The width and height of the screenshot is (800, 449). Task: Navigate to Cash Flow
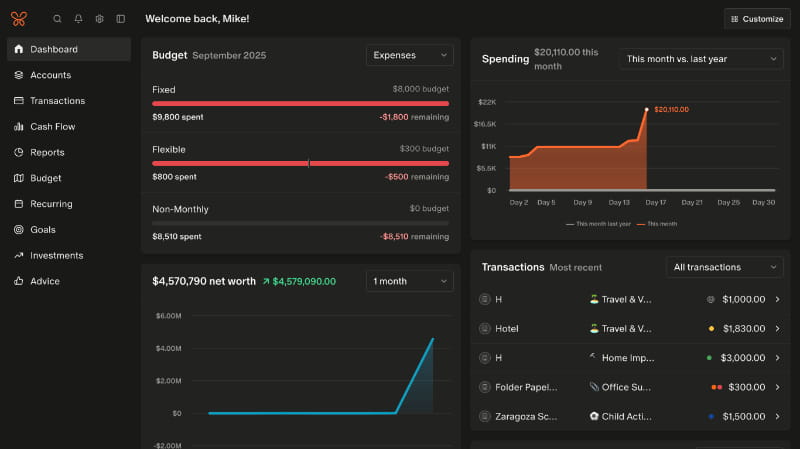(69, 127)
